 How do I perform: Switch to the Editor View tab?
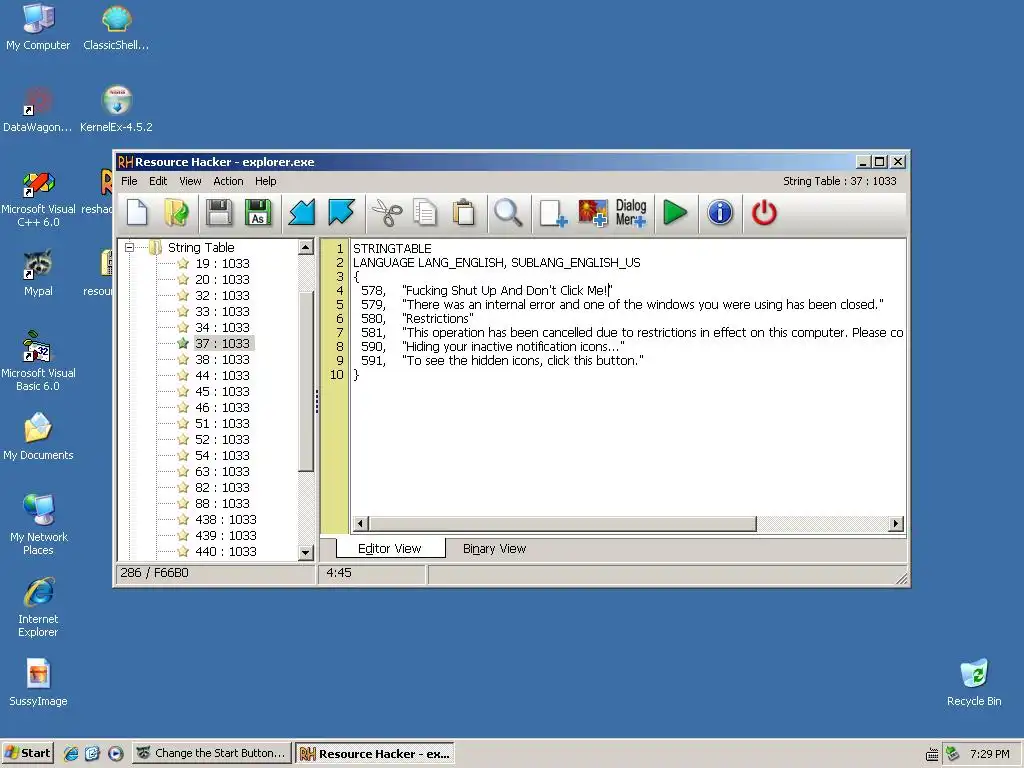(390, 549)
